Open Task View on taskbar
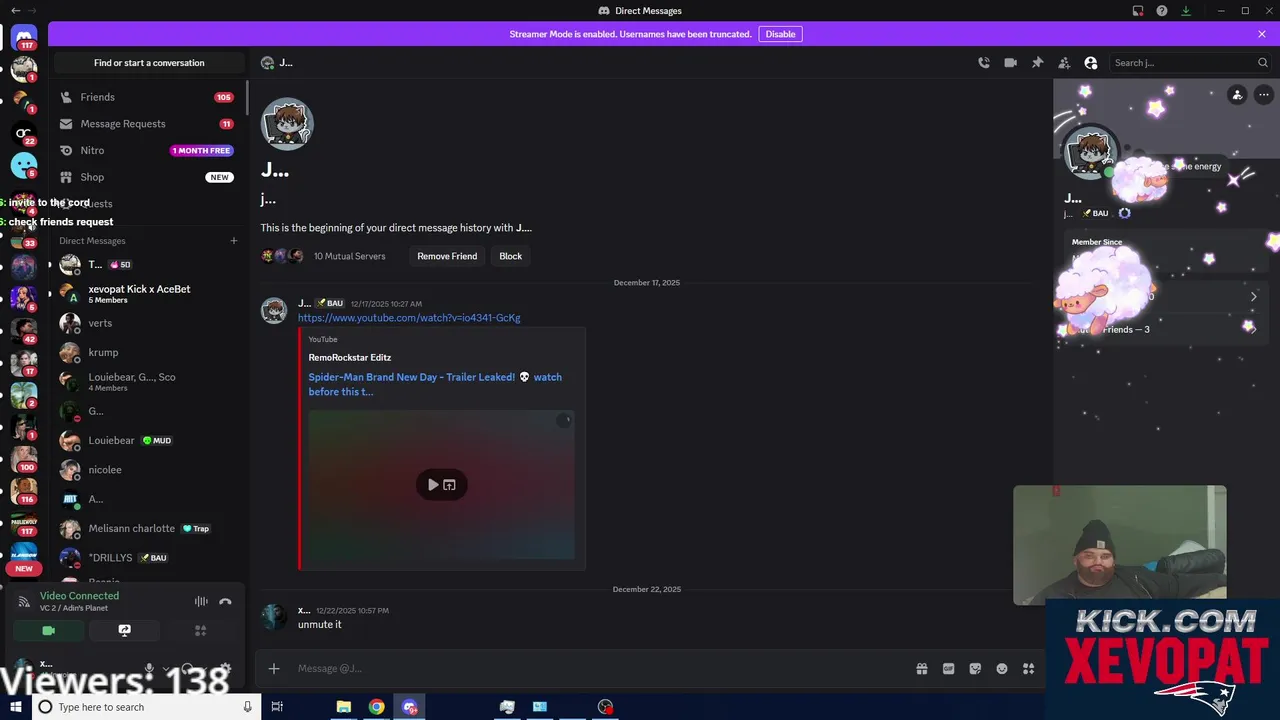The height and width of the screenshot is (720, 1280). 277,707
